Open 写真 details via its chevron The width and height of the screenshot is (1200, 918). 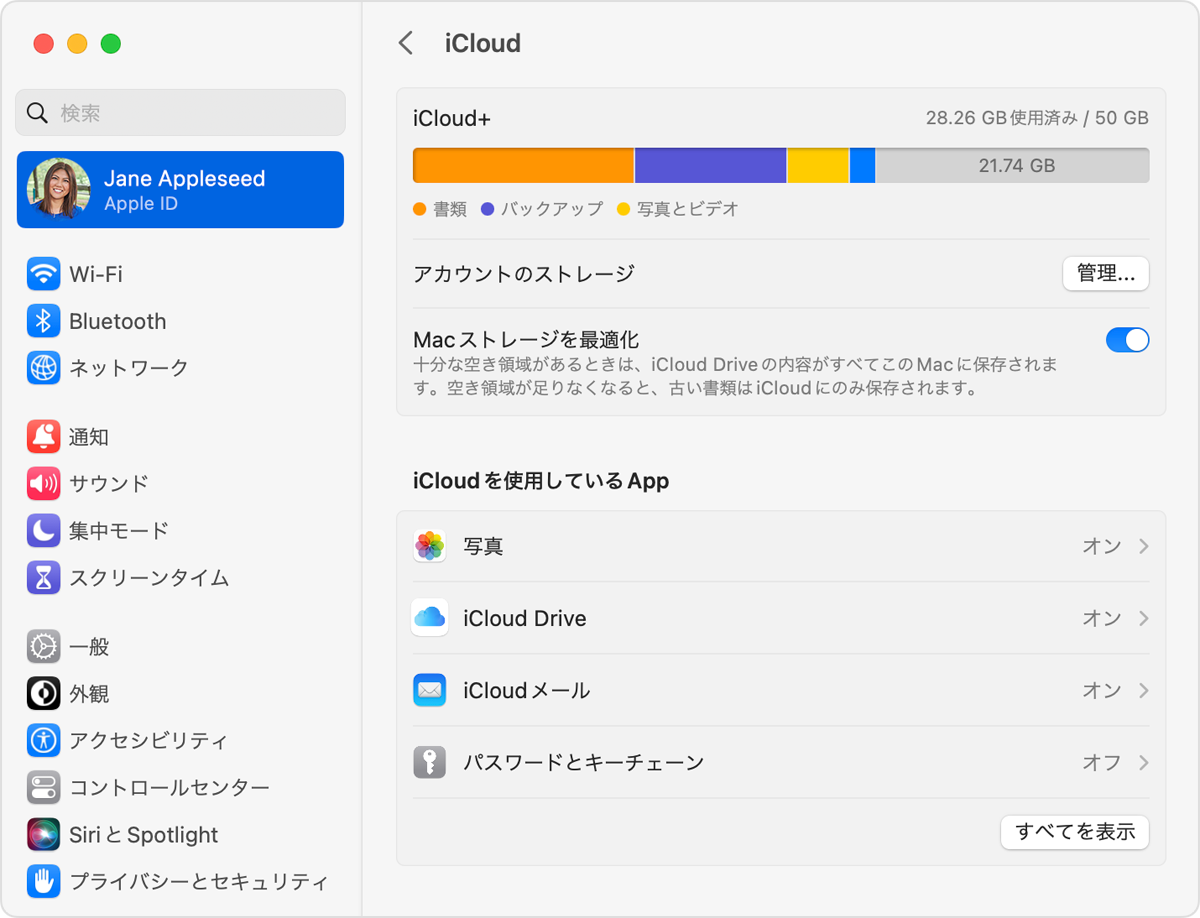[1143, 546]
